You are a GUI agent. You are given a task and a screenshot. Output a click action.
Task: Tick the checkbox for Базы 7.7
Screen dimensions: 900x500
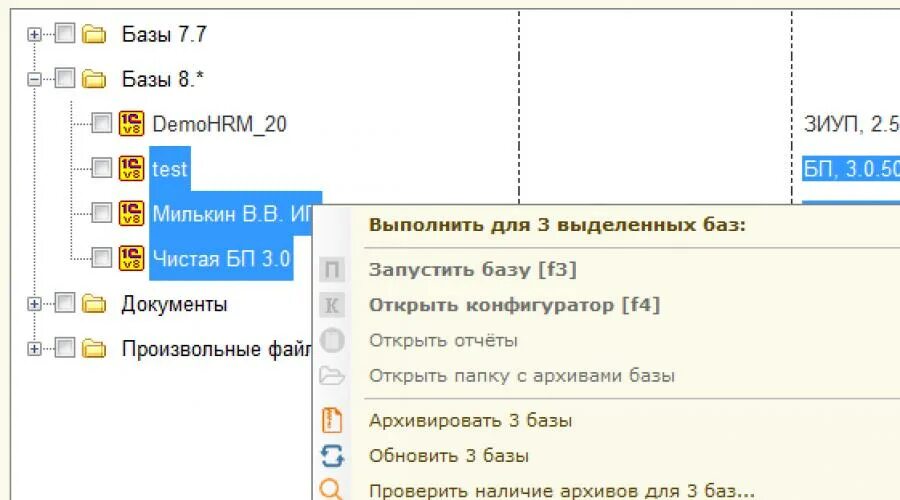coord(64,33)
